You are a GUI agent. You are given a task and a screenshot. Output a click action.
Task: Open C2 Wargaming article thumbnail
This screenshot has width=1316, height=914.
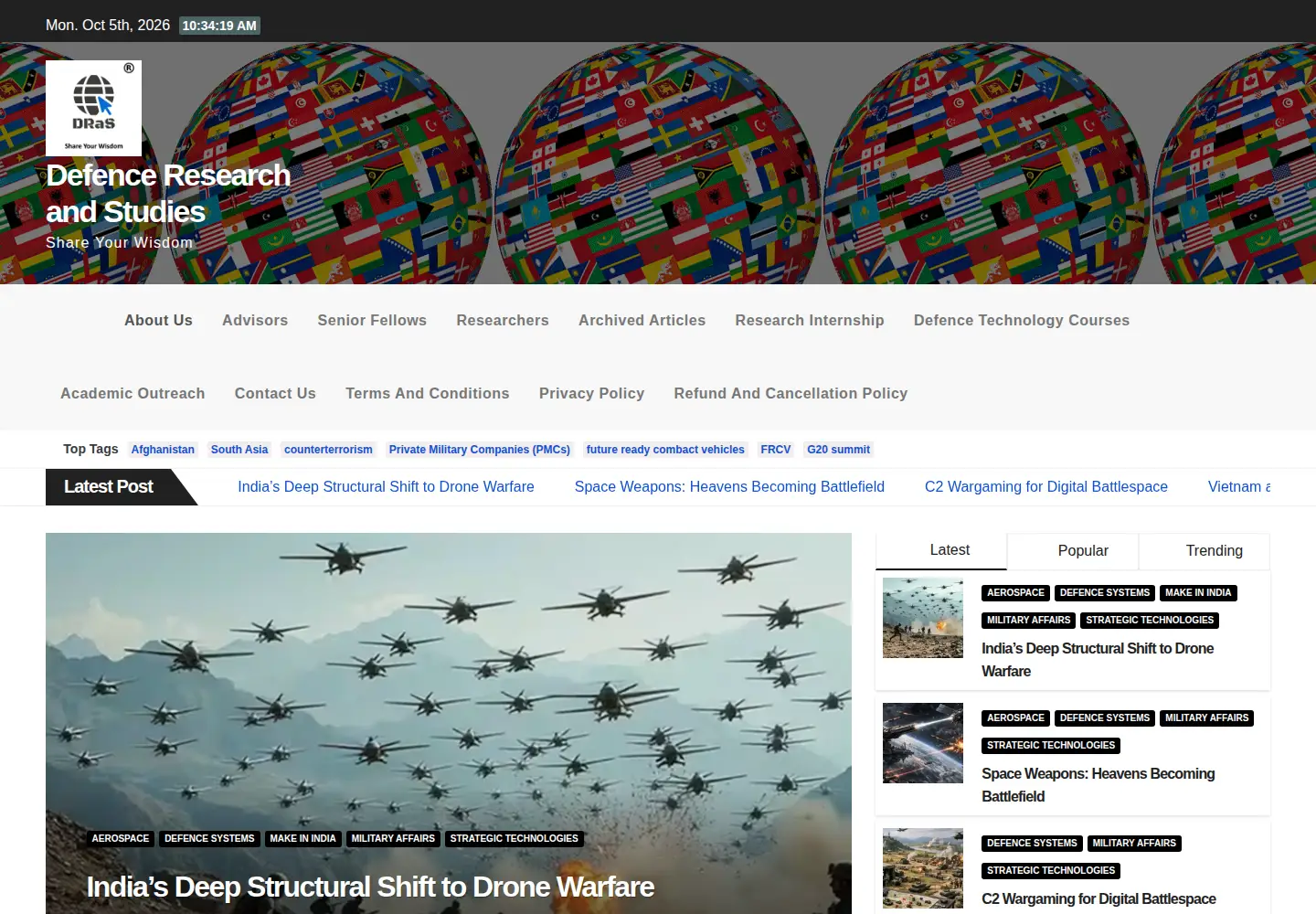coord(923,868)
